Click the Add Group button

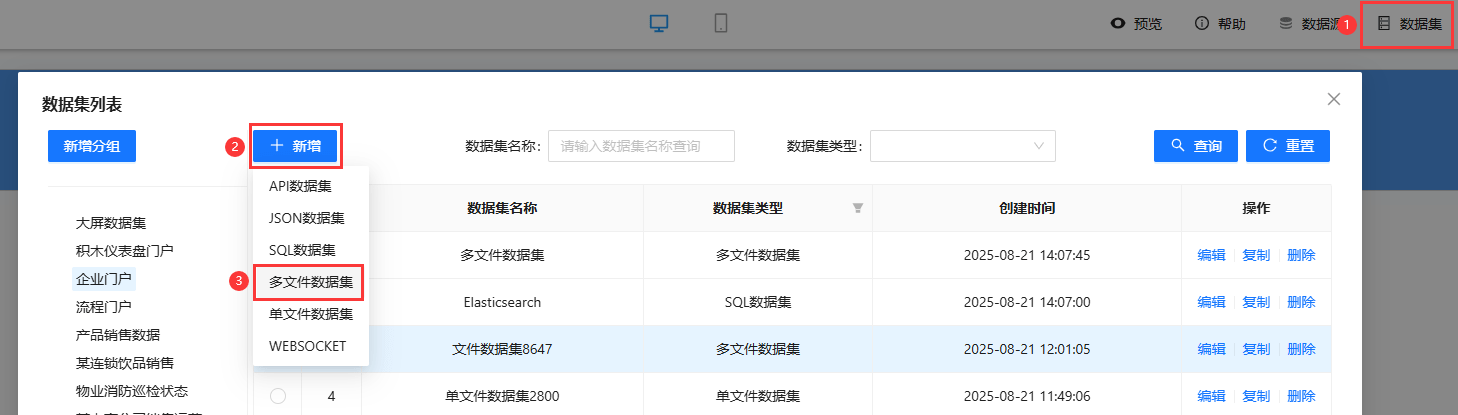point(92,146)
